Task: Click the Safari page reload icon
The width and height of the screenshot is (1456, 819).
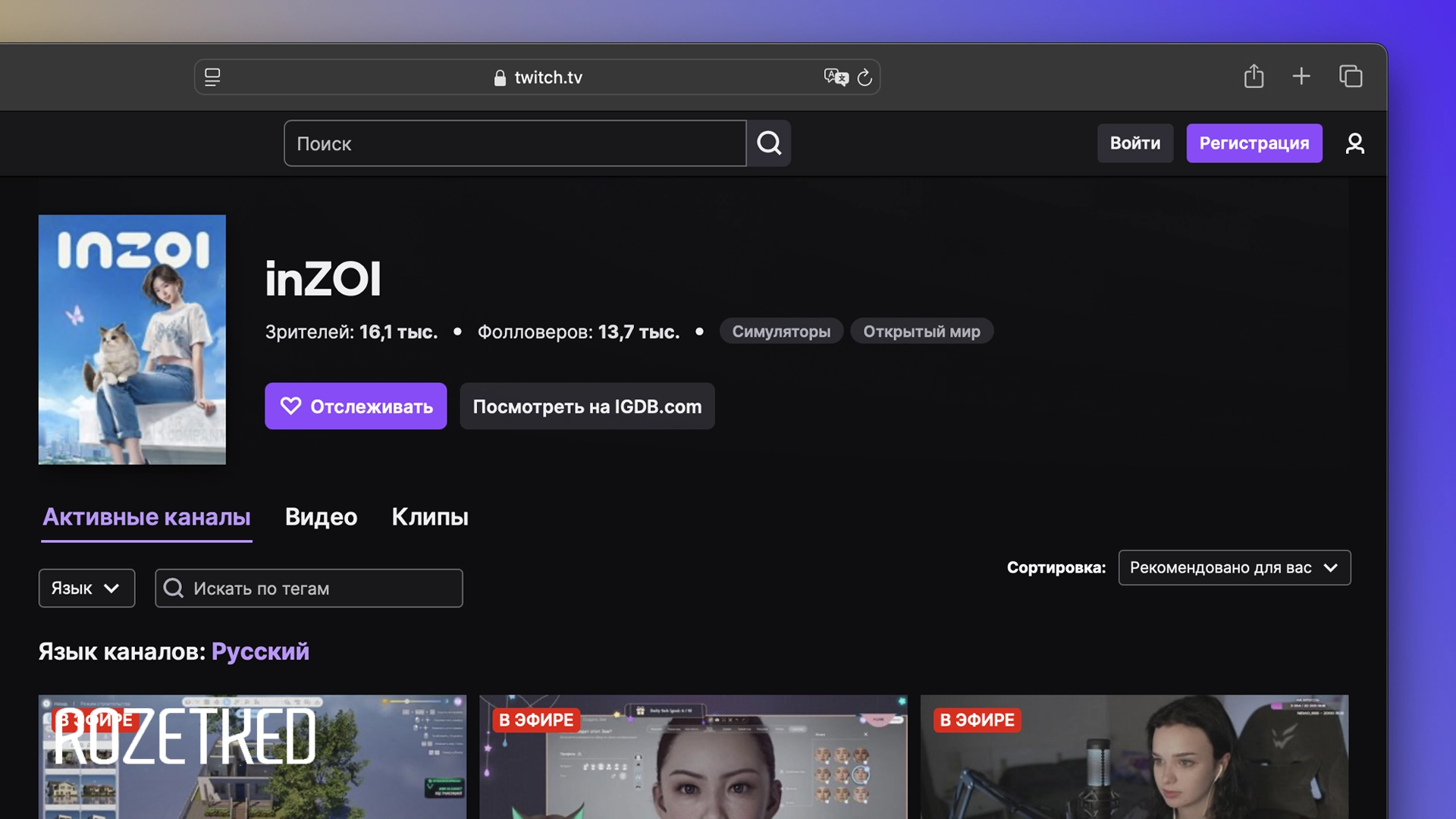Action: tap(864, 77)
